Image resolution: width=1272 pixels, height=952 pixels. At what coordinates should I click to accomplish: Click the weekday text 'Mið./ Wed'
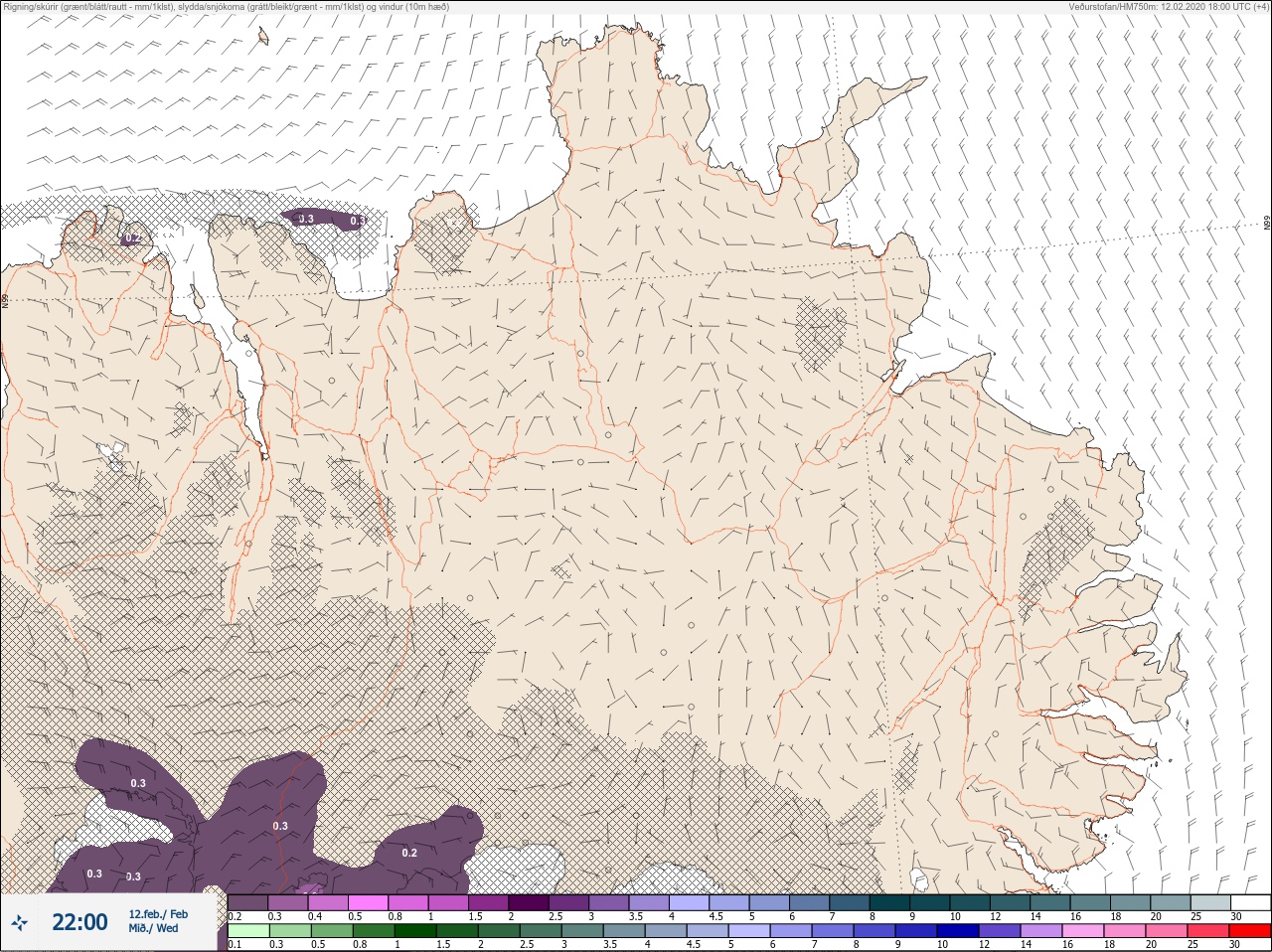coord(153,928)
